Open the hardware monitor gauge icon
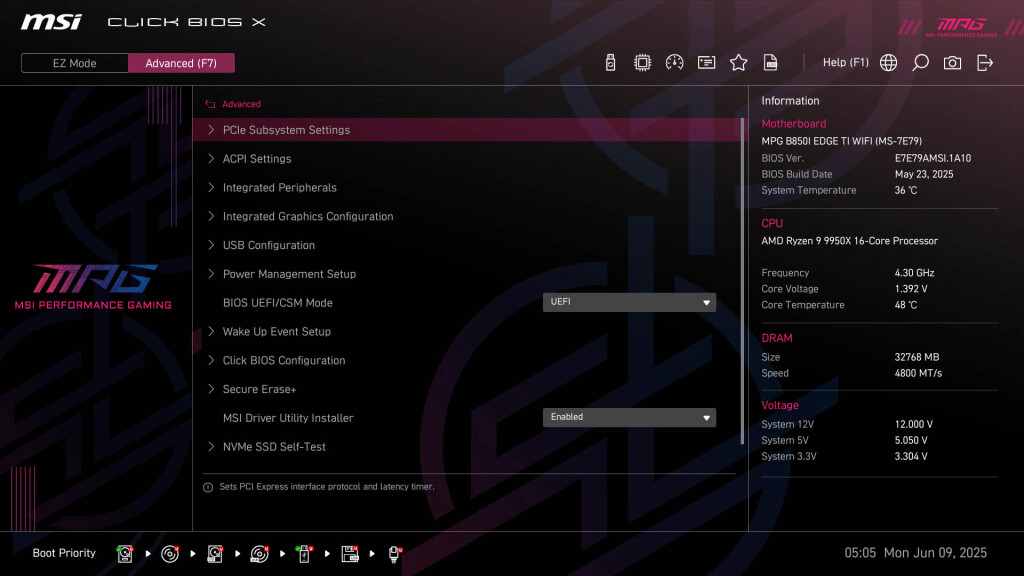 pyautogui.click(x=674, y=63)
